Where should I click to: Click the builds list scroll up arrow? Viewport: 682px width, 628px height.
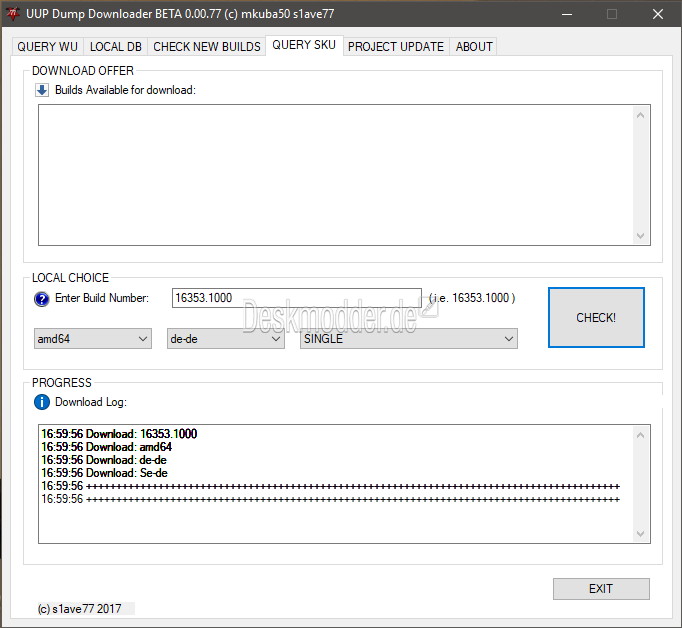(x=640, y=115)
